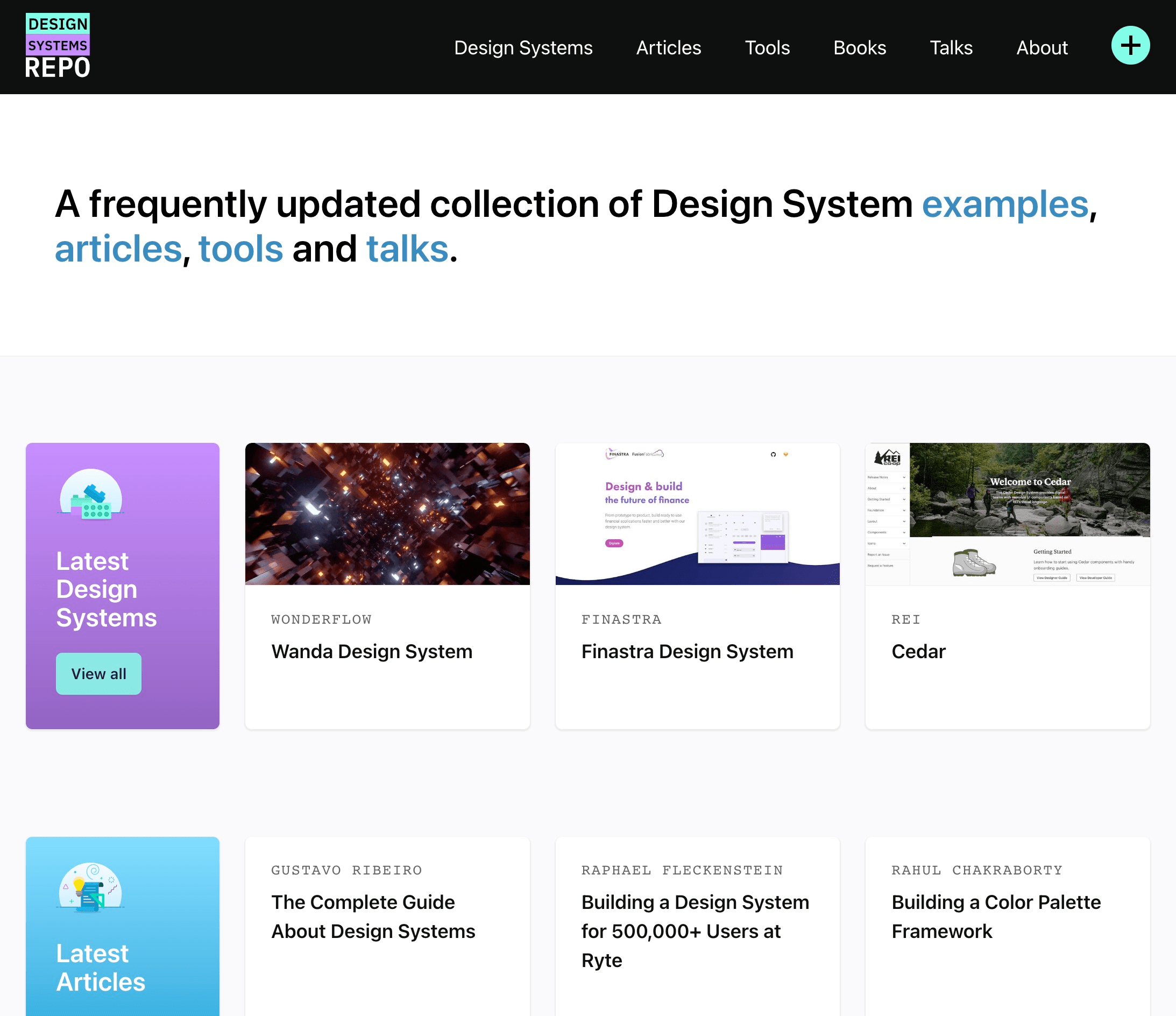Screen dimensions: 1176x1016
Task: Open the Cedar card title
Action: (x=918, y=652)
